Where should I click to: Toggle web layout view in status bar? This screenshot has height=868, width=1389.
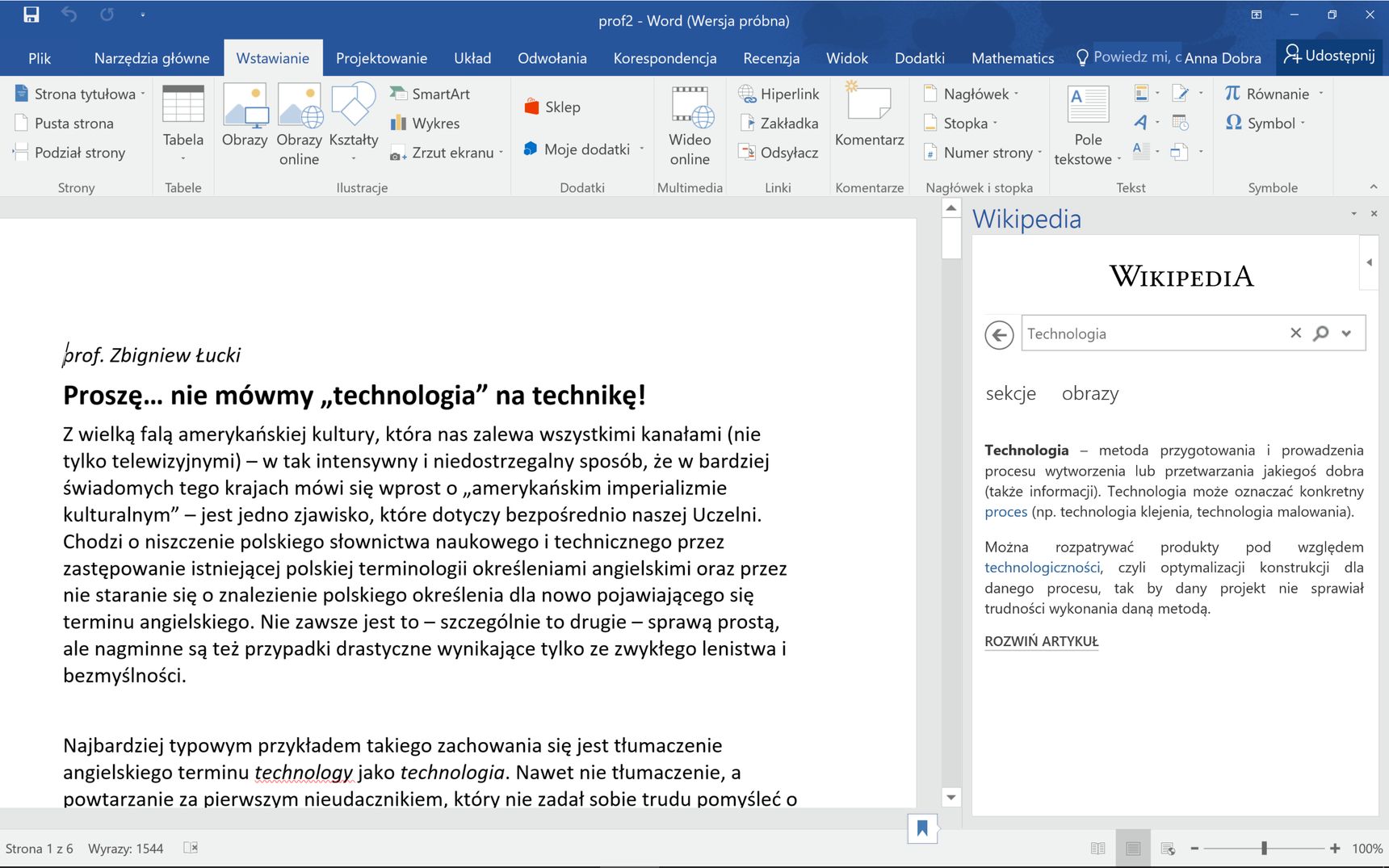point(1168,848)
